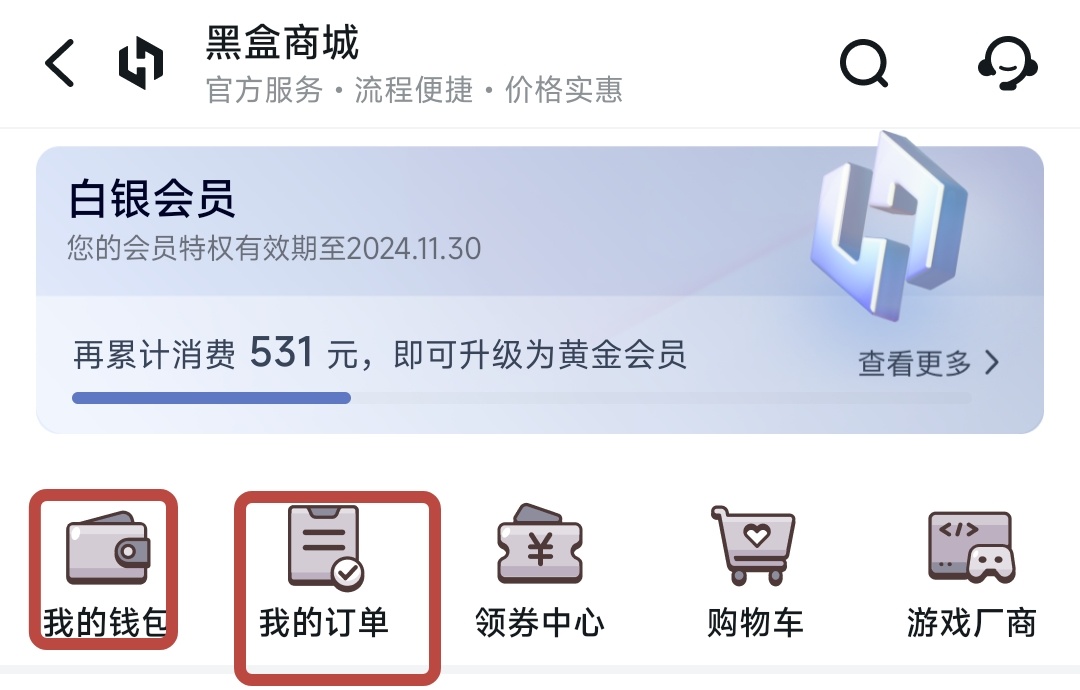Contact customer service headset icon

[1008, 63]
